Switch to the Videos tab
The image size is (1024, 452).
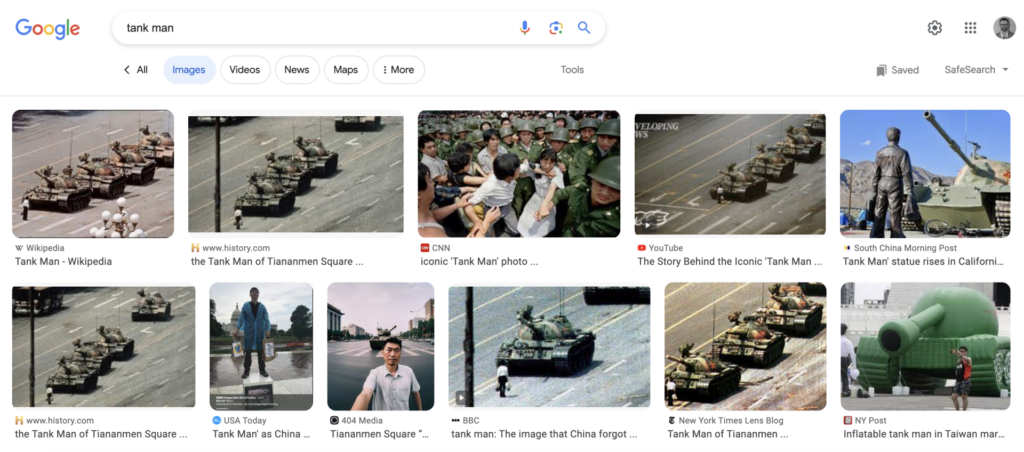pos(244,70)
